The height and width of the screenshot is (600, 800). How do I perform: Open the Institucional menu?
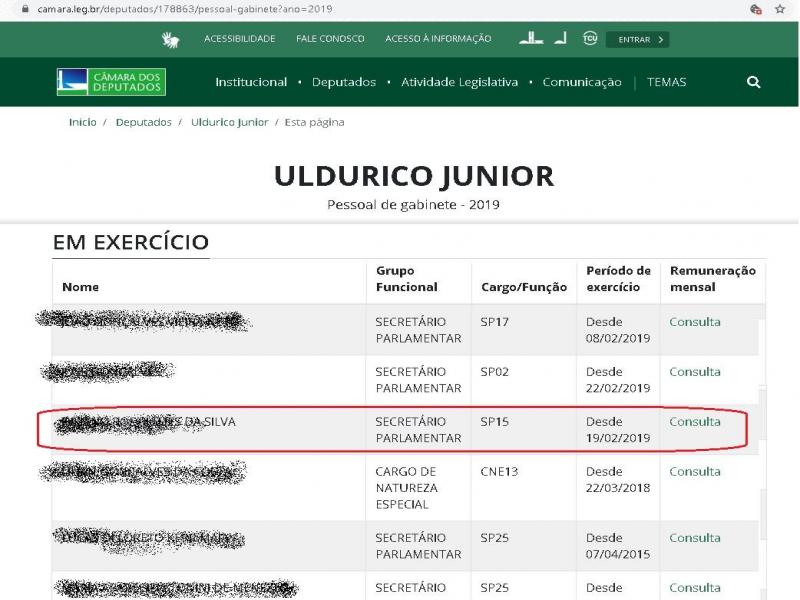click(250, 82)
